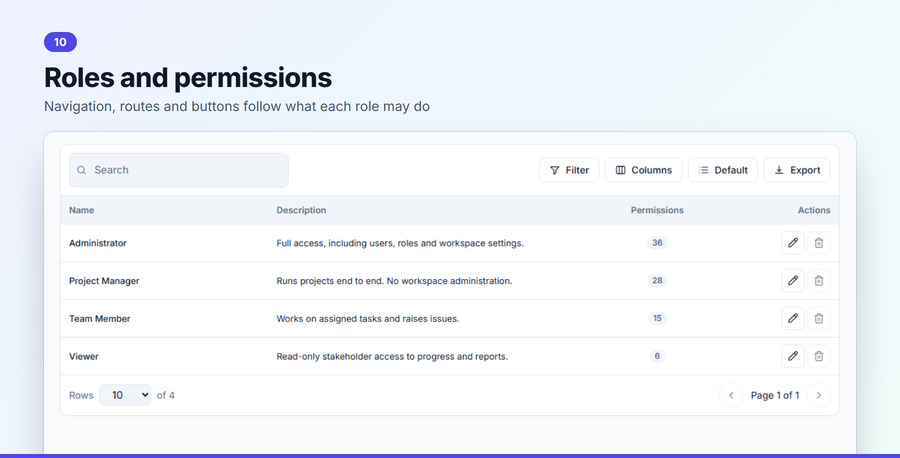
Task: Click the 'Roles and permissions' heading
Action: tap(188, 77)
